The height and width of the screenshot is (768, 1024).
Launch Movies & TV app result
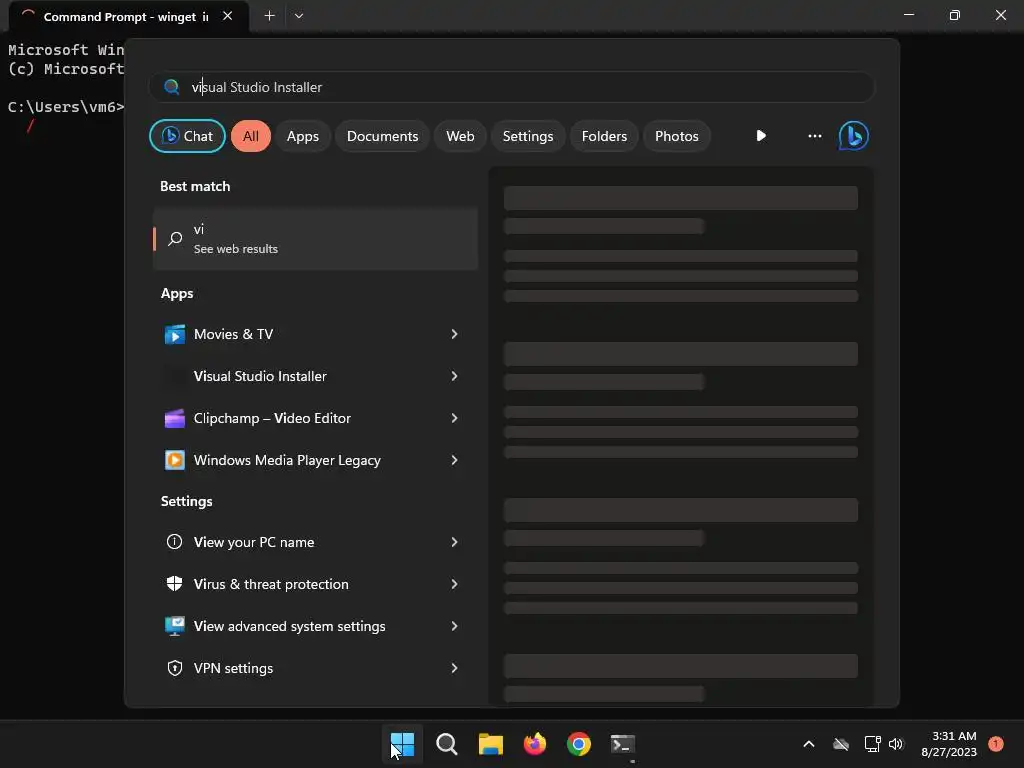click(315, 334)
